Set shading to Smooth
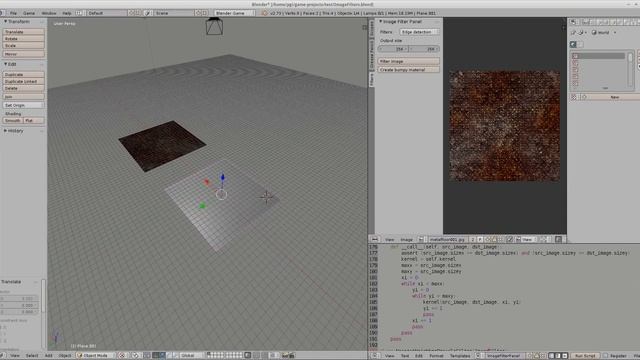This screenshot has width=640, height=360. [13, 120]
